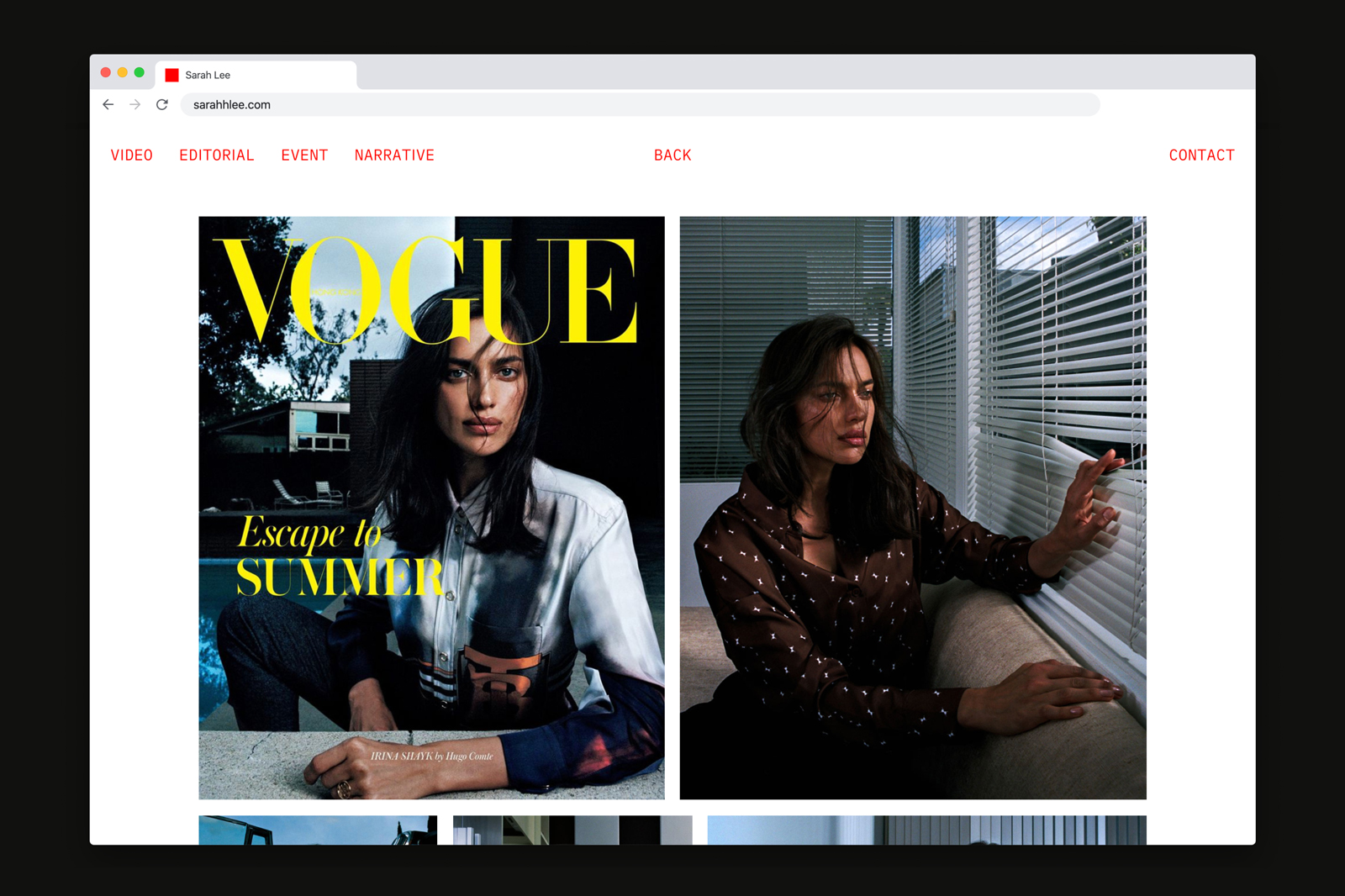Click the browser forward arrow icon
Image resolution: width=1345 pixels, height=896 pixels.
tap(134, 104)
